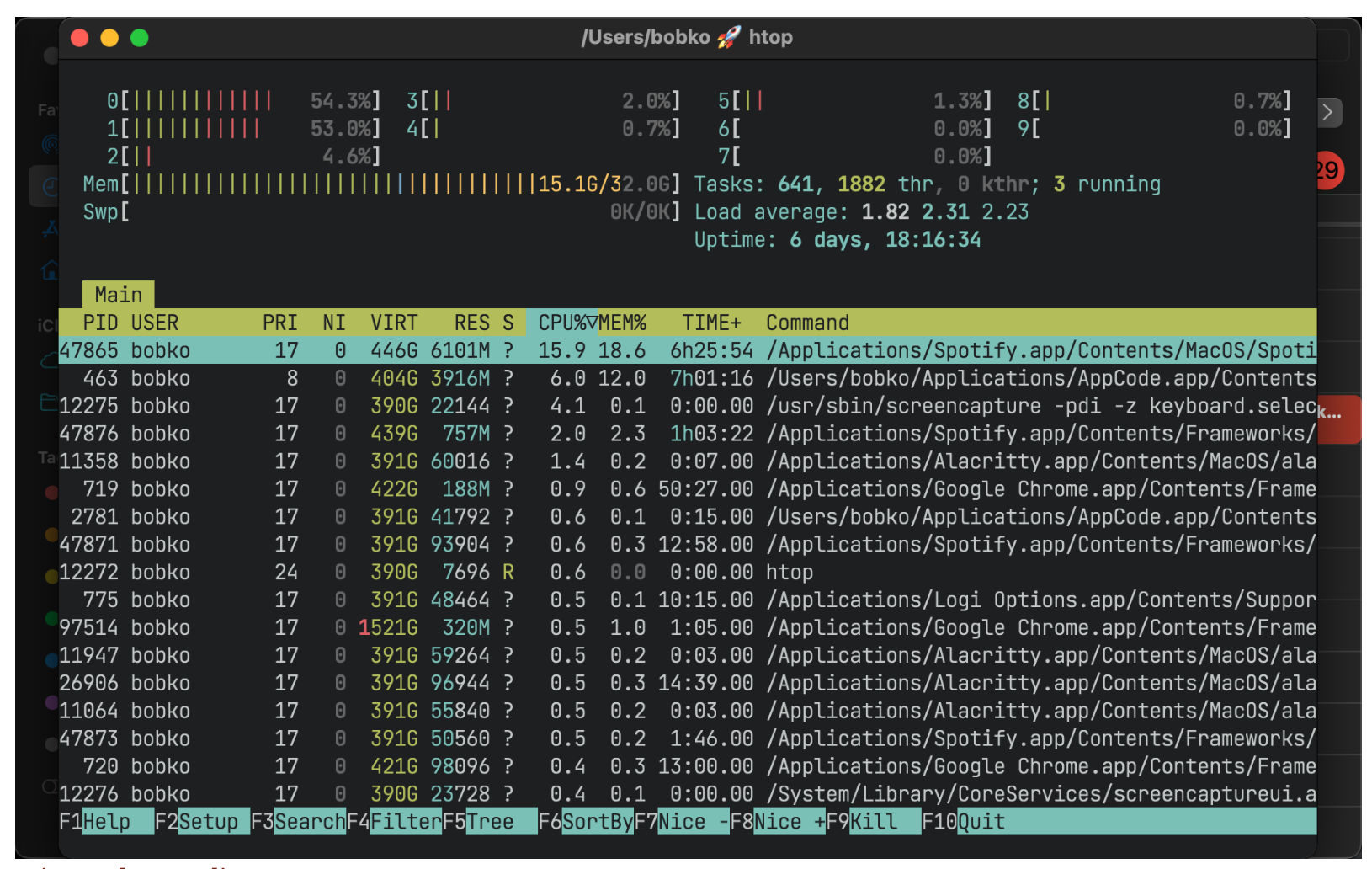This screenshot has width=1372, height=869.
Task: Click the CPU 1 meter showing 53.0%
Action: pyautogui.click(x=244, y=129)
